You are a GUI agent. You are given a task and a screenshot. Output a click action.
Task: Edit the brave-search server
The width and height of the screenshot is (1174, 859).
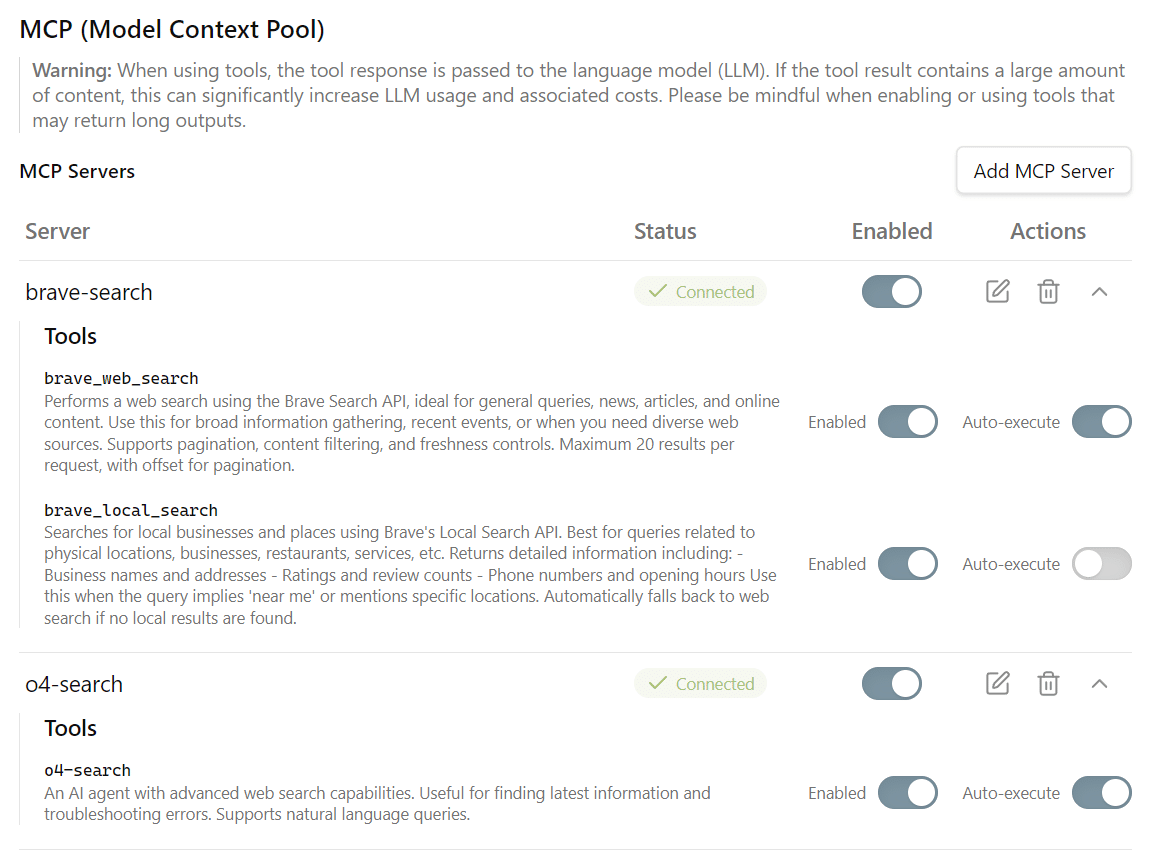pyautogui.click(x=997, y=292)
